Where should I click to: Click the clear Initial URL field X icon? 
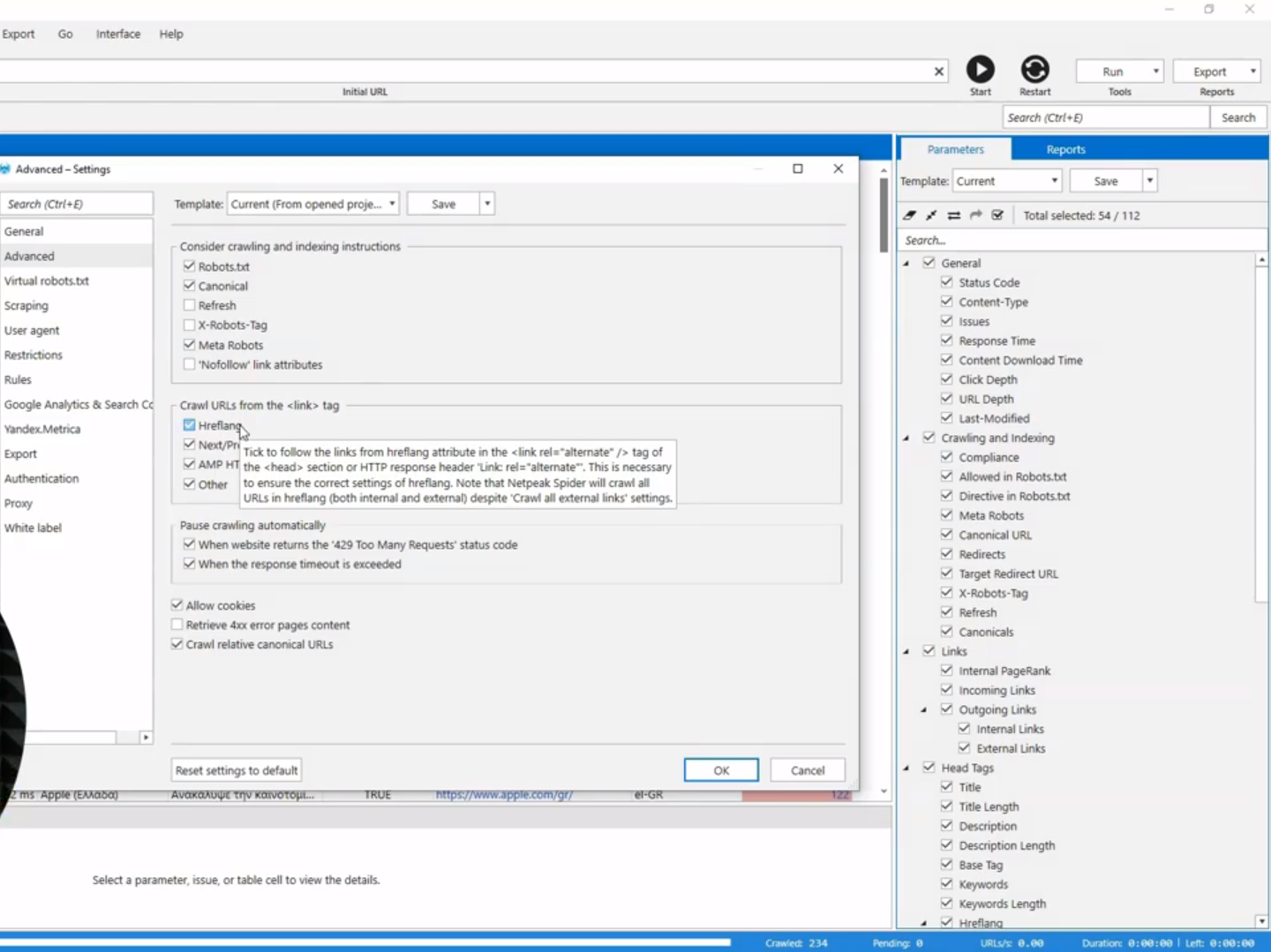(938, 71)
